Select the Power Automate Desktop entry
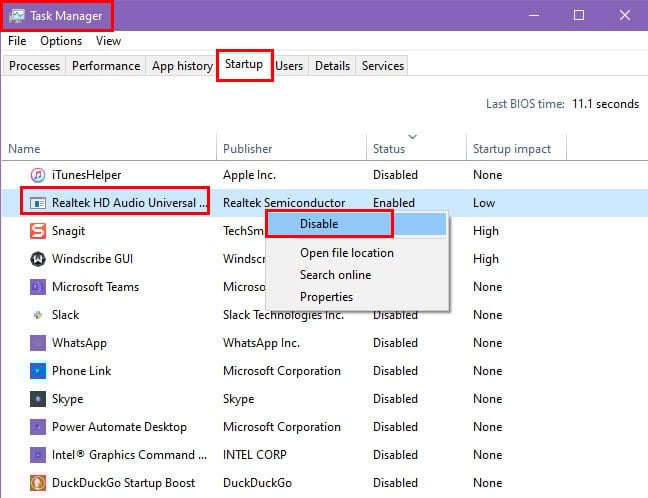This screenshot has width=648, height=498. coord(119,427)
